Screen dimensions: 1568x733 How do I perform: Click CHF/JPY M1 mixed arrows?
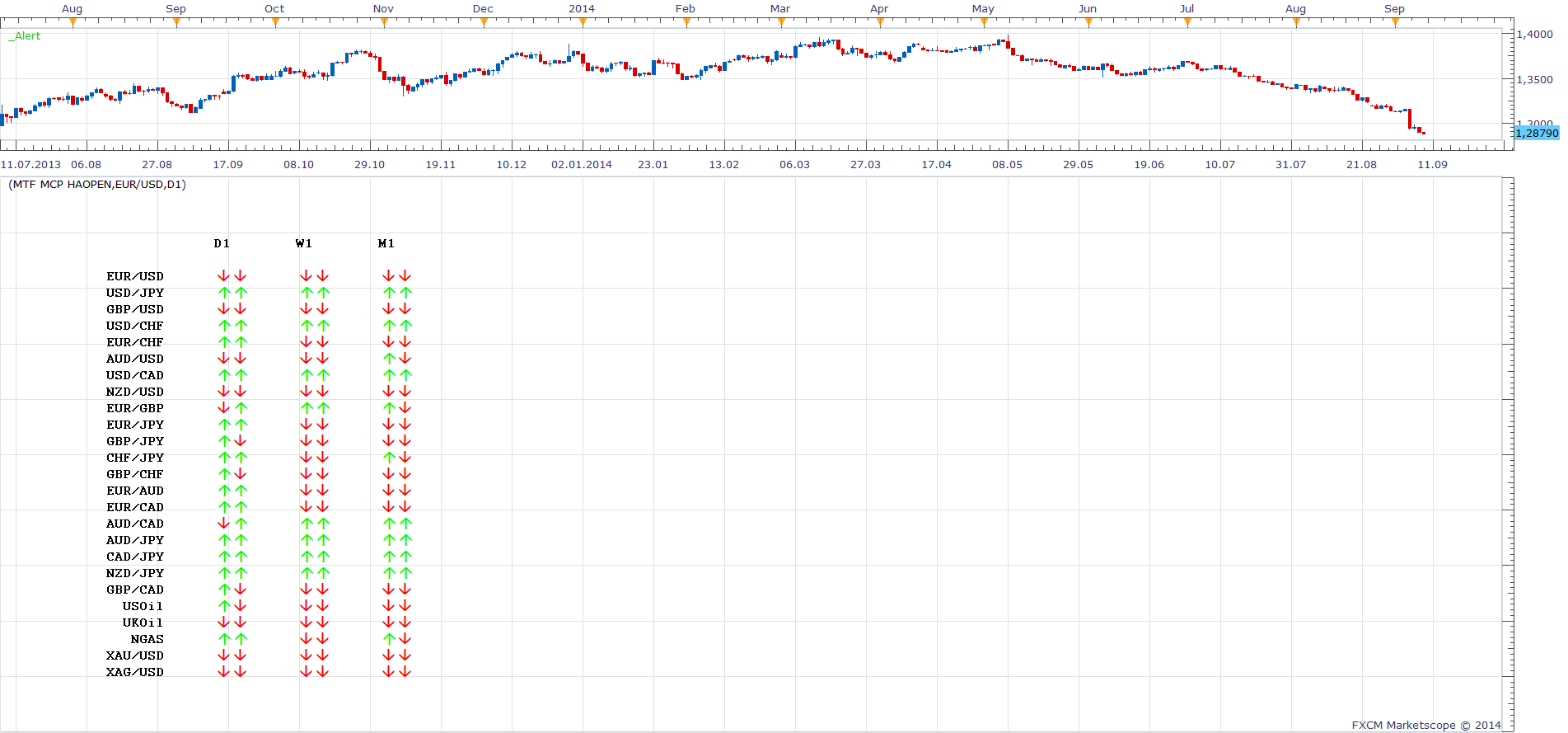pos(397,458)
